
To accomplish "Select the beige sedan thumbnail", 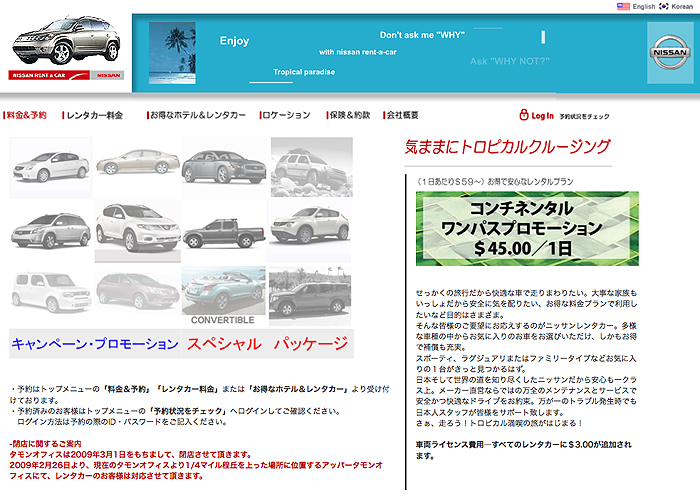I will (138, 162).
